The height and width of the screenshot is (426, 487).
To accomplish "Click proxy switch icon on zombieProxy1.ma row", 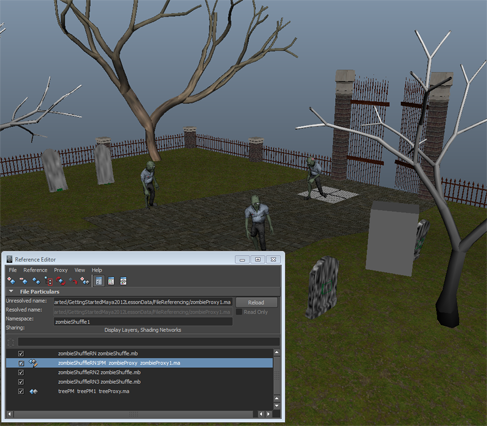I will pos(33,363).
